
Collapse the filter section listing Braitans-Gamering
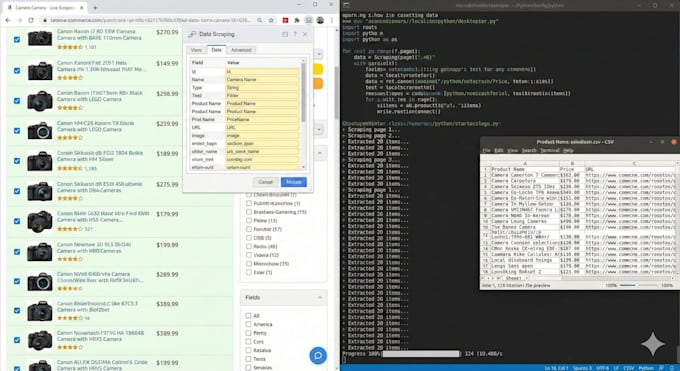click(x=320, y=153)
